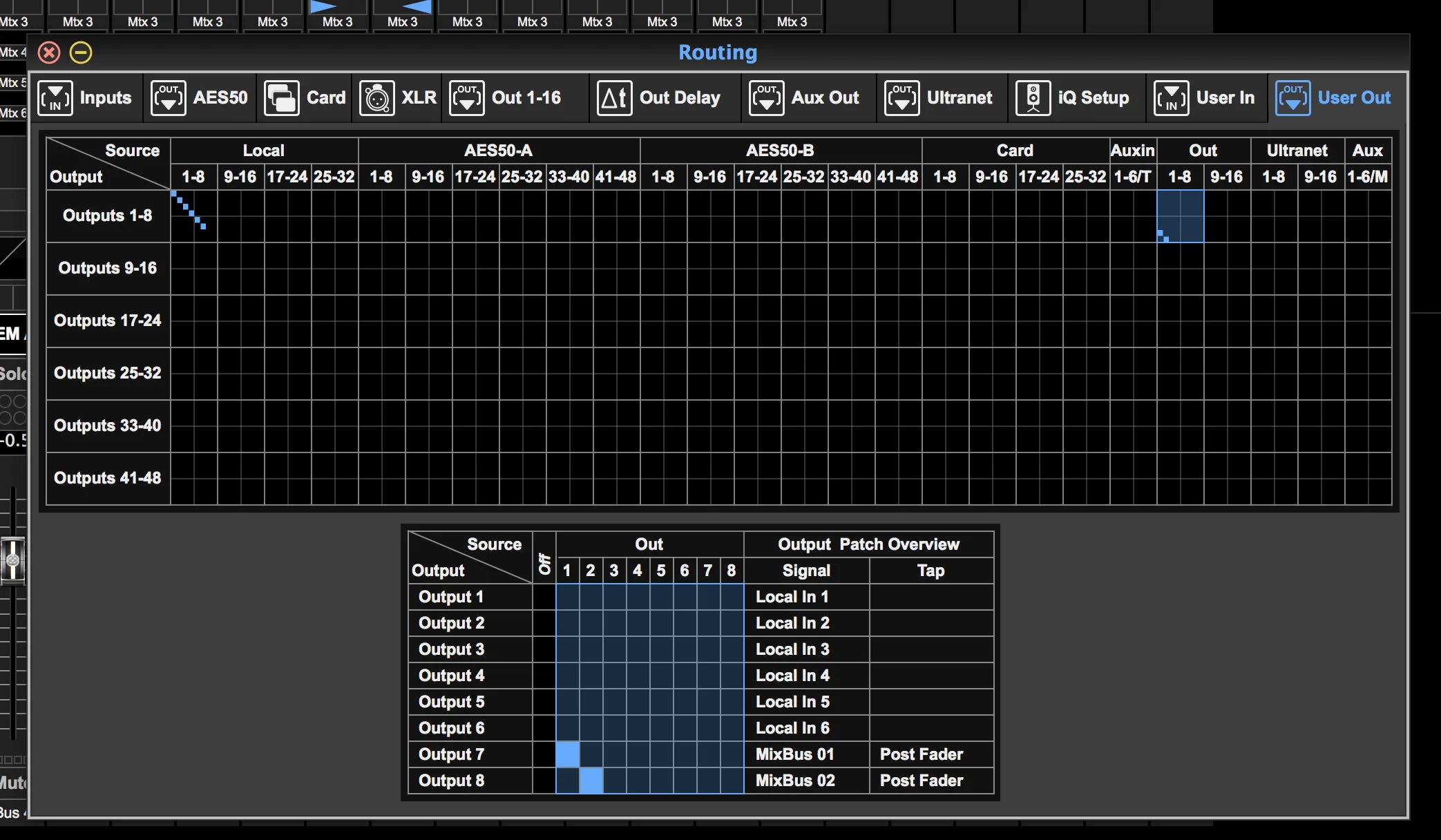The width and height of the screenshot is (1441, 840).
Task: Toggle Output 8 to Out 2 cell
Action: [591, 781]
